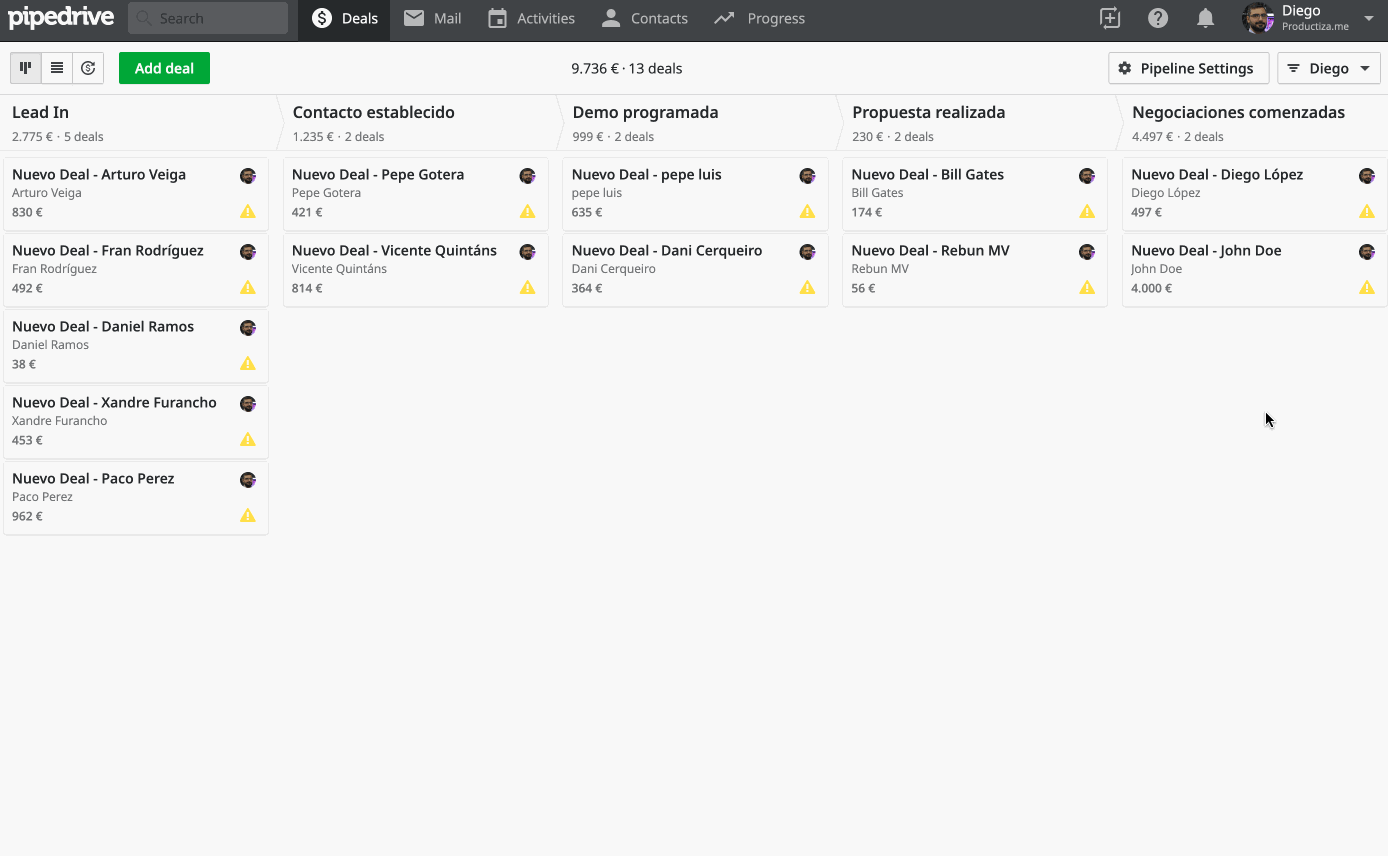Switch to pipeline view
Image resolution: width=1388 pixels, height=856 pixels.
[26, 68]
